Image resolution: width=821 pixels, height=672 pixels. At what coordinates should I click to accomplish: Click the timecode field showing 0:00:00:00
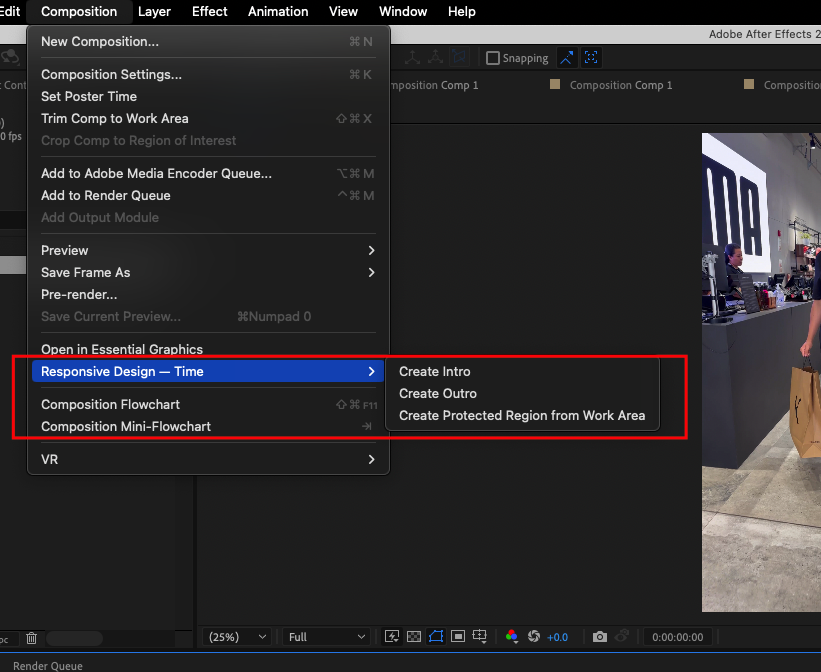tap(677, 636)
